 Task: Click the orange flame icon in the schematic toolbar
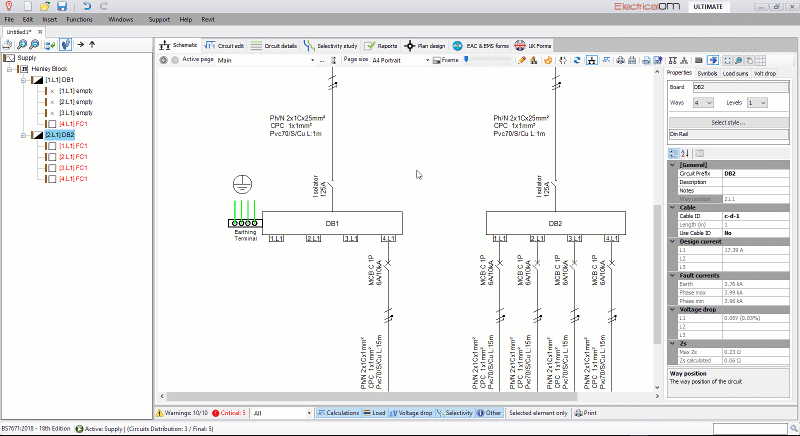(x=547, y=60)
